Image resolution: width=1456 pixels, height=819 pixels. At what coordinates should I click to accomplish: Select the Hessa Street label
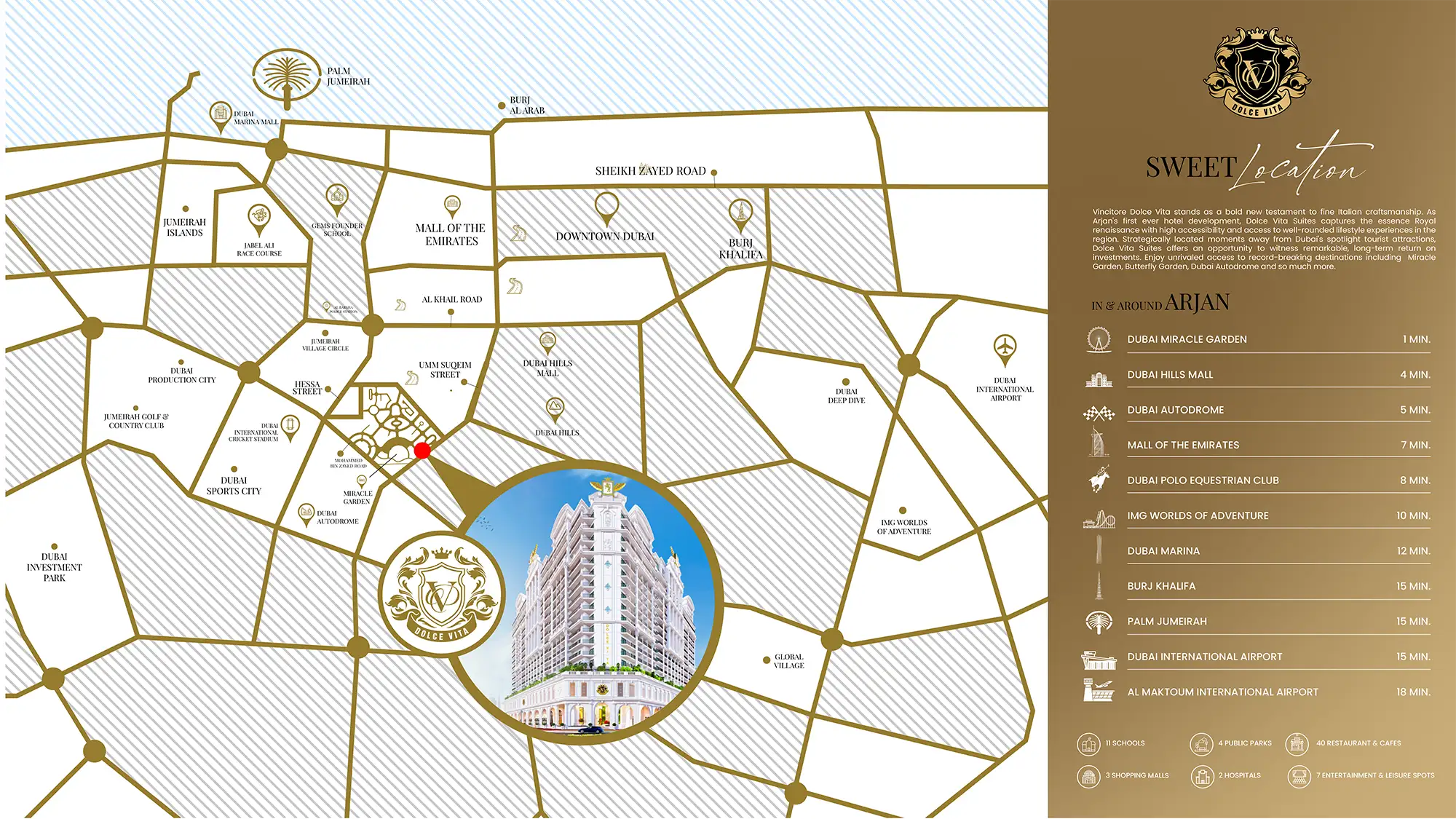coord(307,388)
